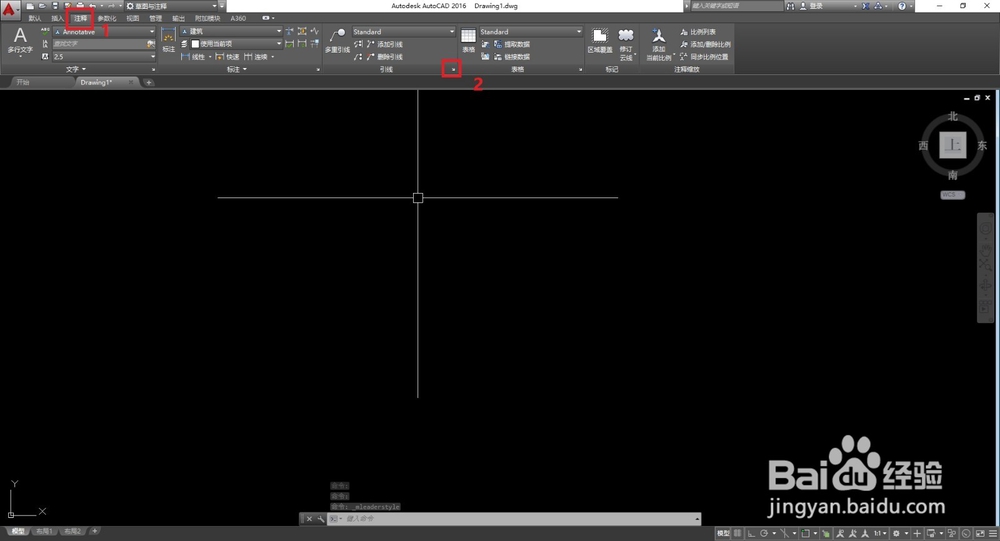Start the Multiline Text (多行文字) tool
1000x541 pixels.
pyautogui.click(x=20, y=41)
